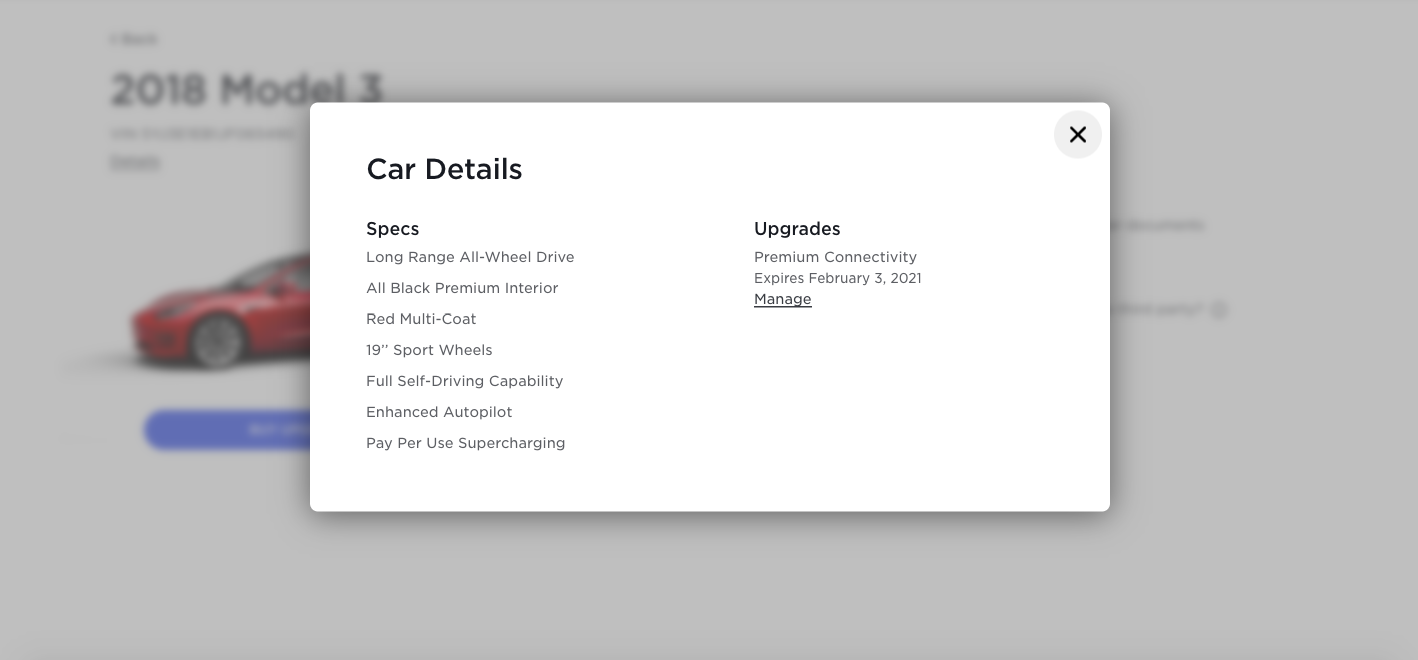Viewport: 1418px width, 660px height.
Task: Click the Premium Connectivity upgrade label
Action: coord(835,257)
